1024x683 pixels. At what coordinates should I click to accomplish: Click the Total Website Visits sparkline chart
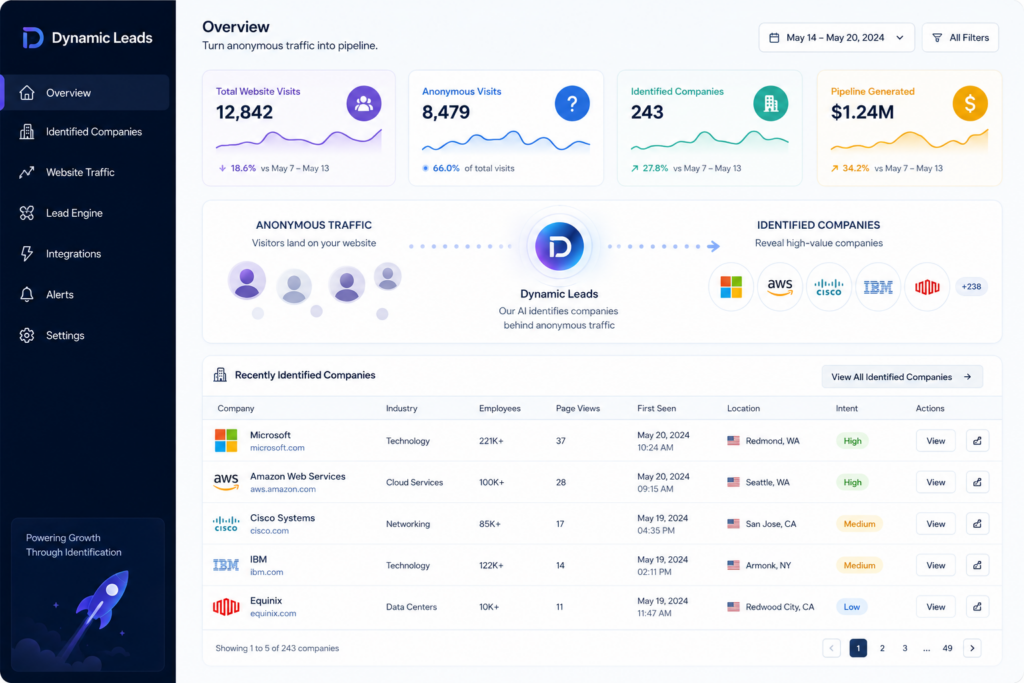(x=298, y=140)
